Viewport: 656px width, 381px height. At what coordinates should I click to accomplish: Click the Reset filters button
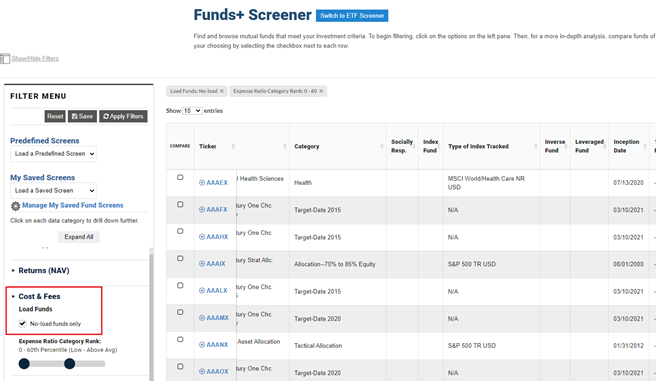(x=55, y=116)
